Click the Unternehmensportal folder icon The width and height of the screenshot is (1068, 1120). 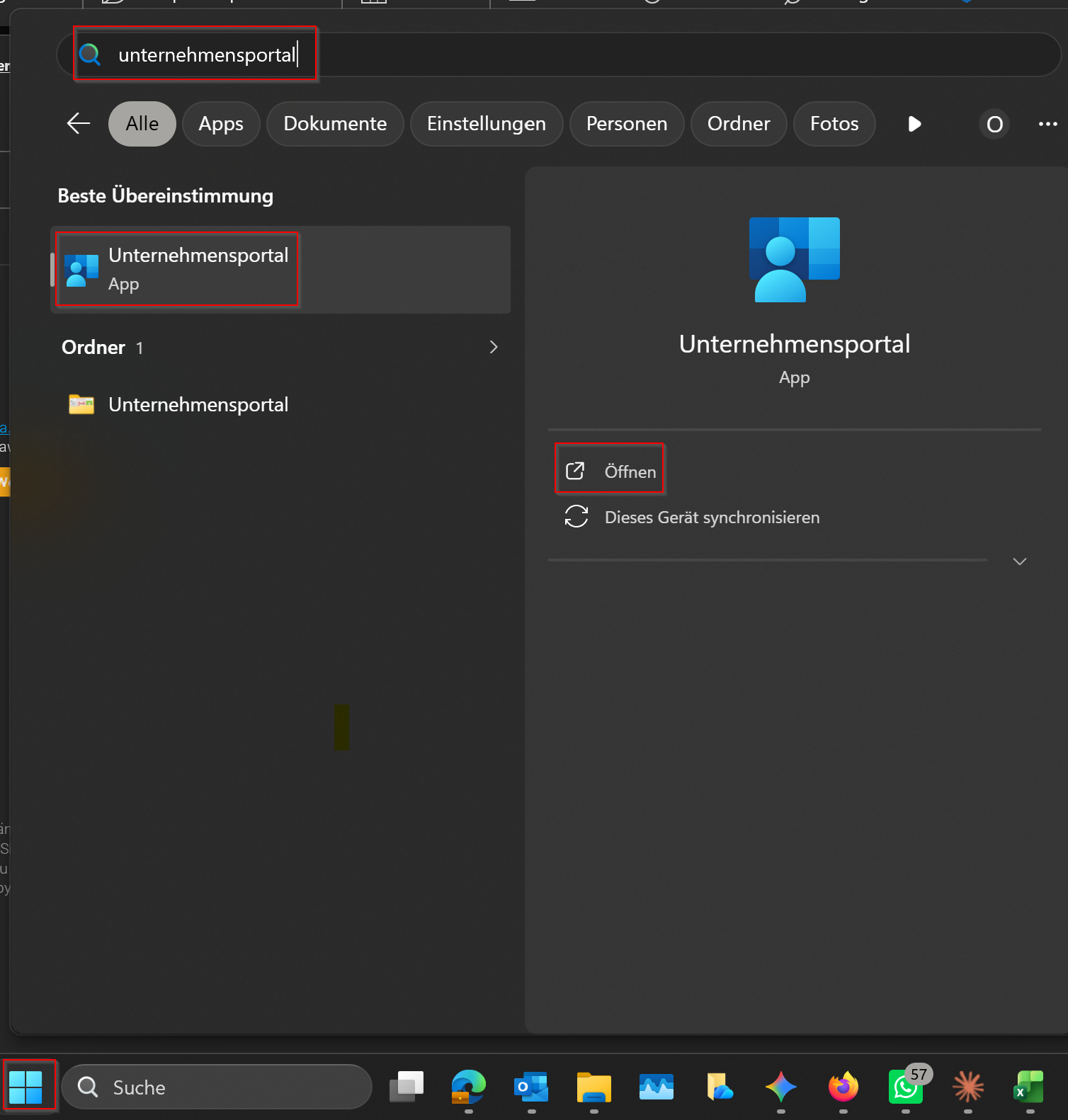pyautogui.click(x=81, y=404)
